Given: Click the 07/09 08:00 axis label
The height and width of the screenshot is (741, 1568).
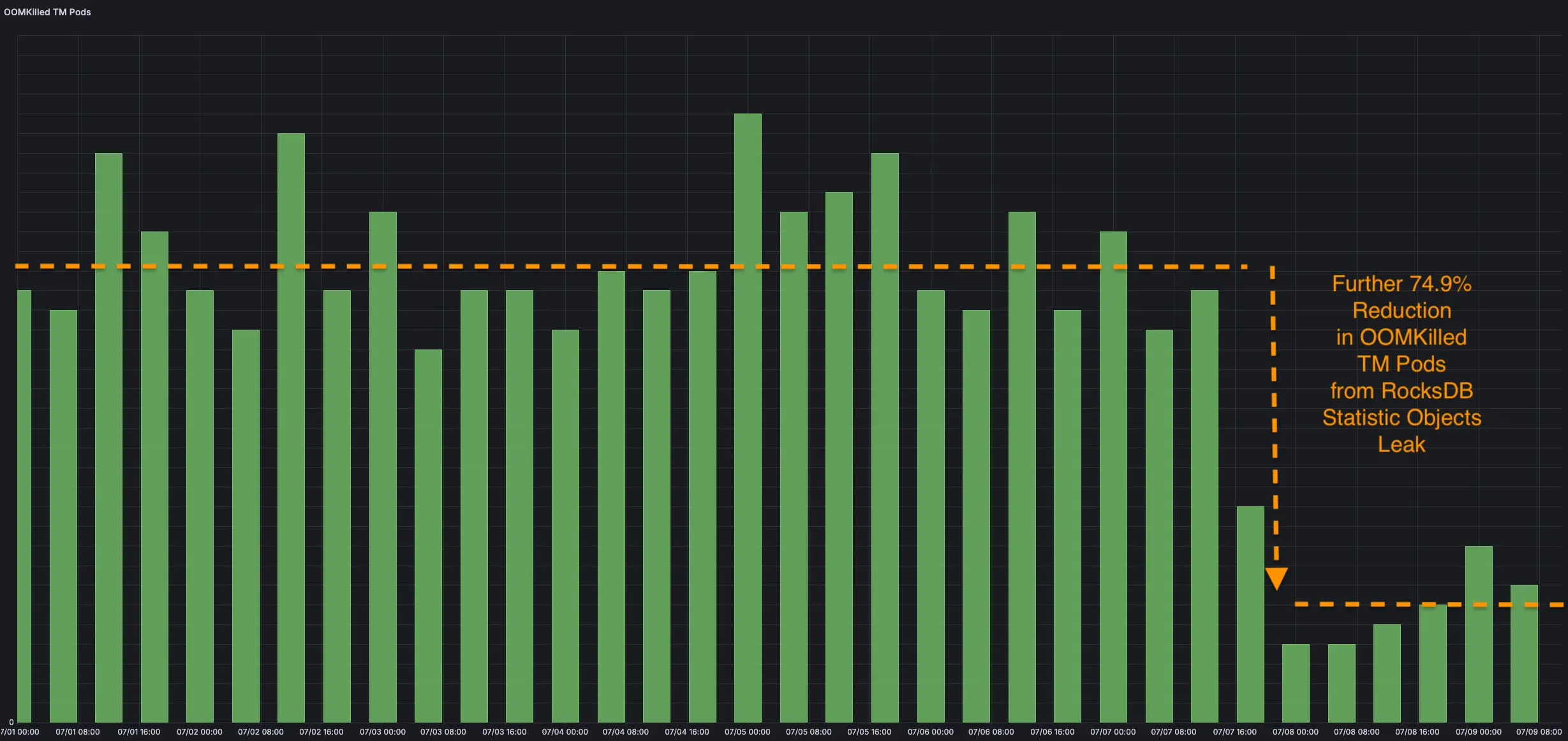Looking at the screenshot, I should click(1539, 732).
